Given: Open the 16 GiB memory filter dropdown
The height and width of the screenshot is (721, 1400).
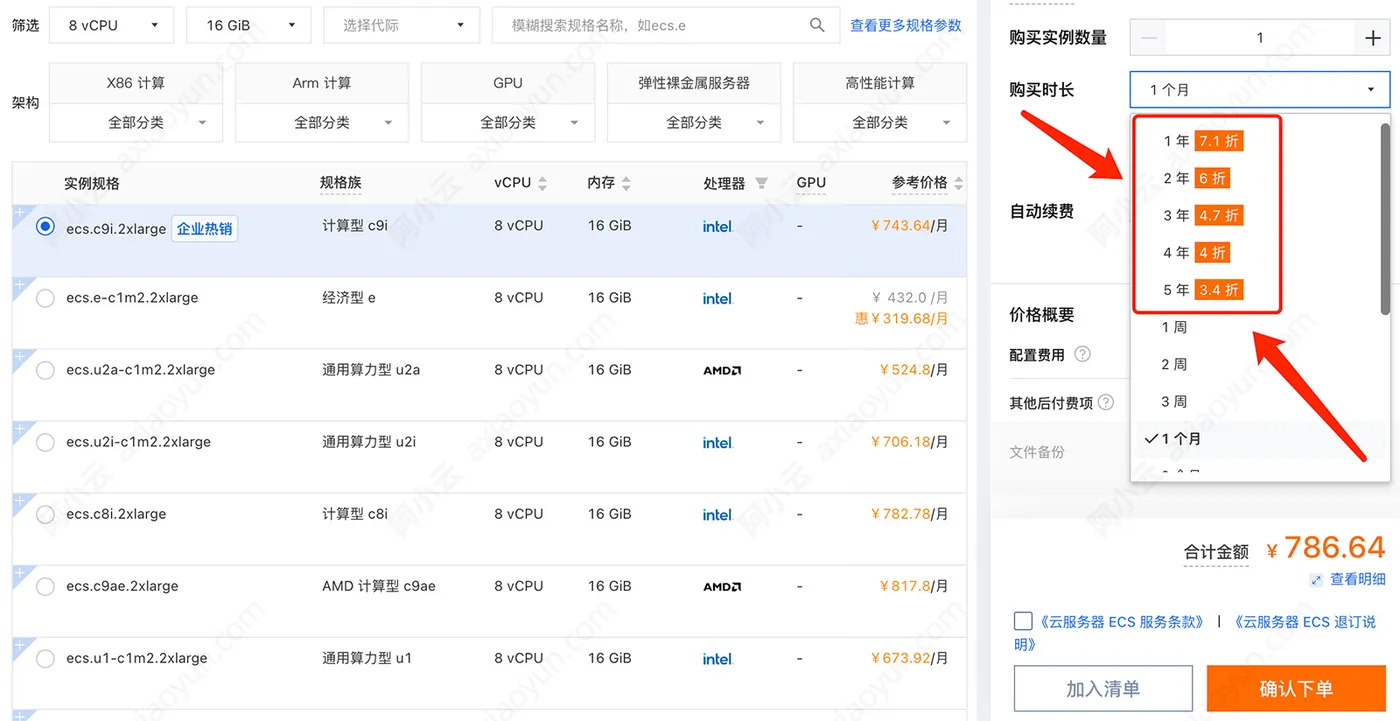Looking at the screenshot, I should [x=248, y=25].
